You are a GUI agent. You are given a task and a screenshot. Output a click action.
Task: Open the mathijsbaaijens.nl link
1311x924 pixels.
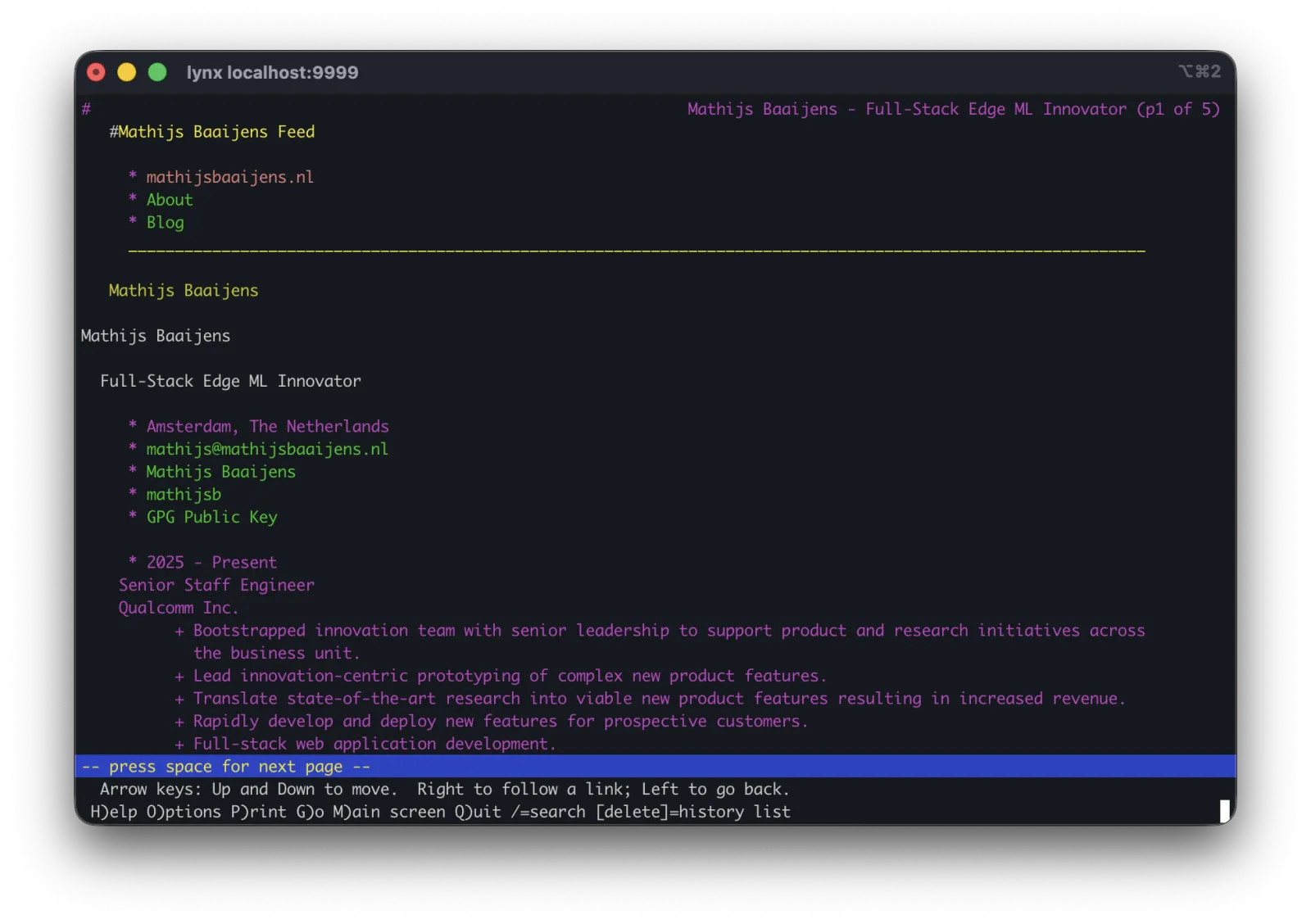(229, 176)
